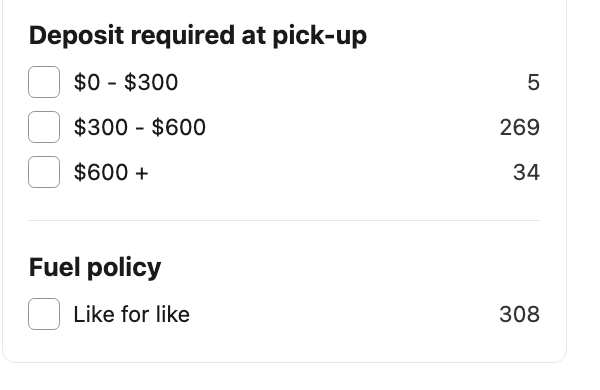Tick the $0 - $300 deposit checkbox
The image size is (600, 390).
(44, 82)
